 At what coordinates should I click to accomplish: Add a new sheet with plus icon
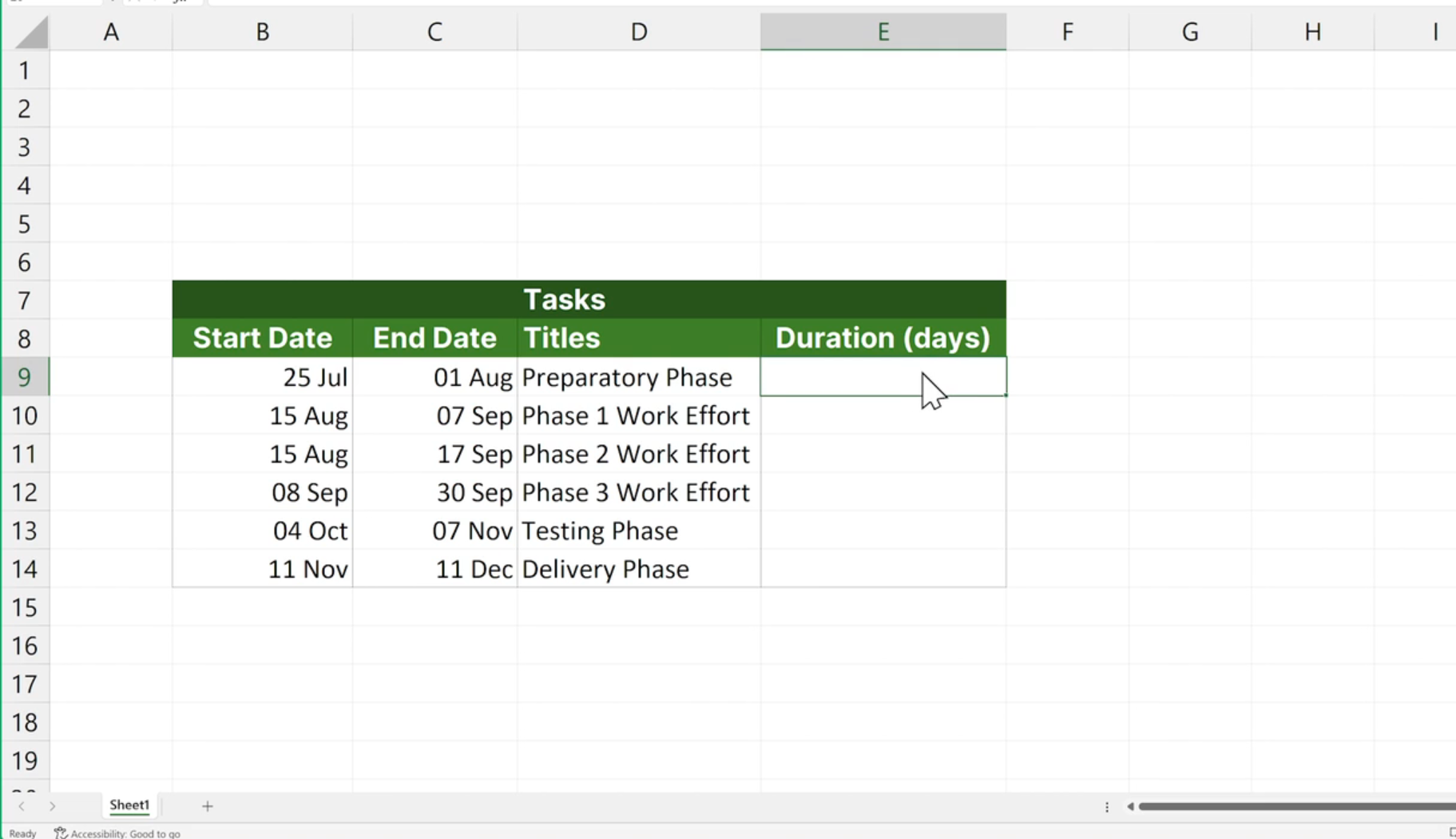[x=208, y=806]
